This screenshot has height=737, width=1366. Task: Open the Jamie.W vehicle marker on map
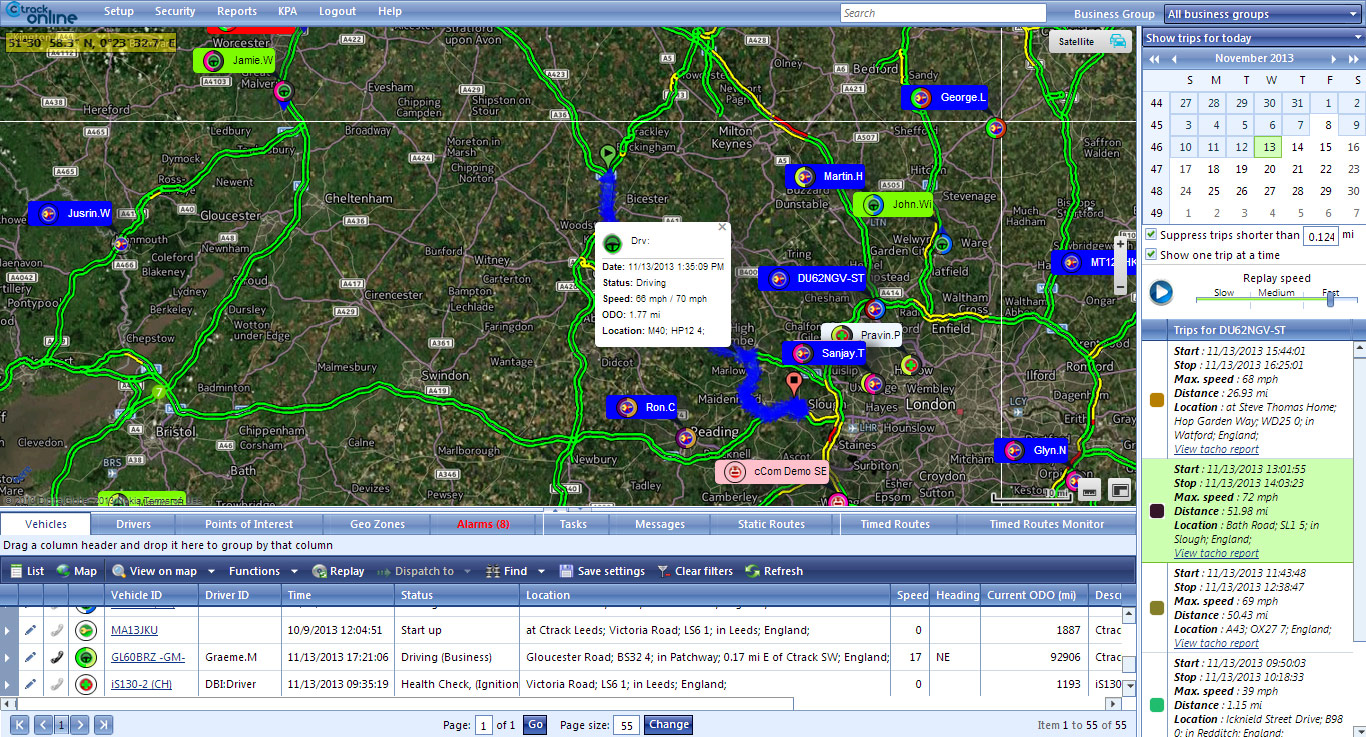click(233, 60)
